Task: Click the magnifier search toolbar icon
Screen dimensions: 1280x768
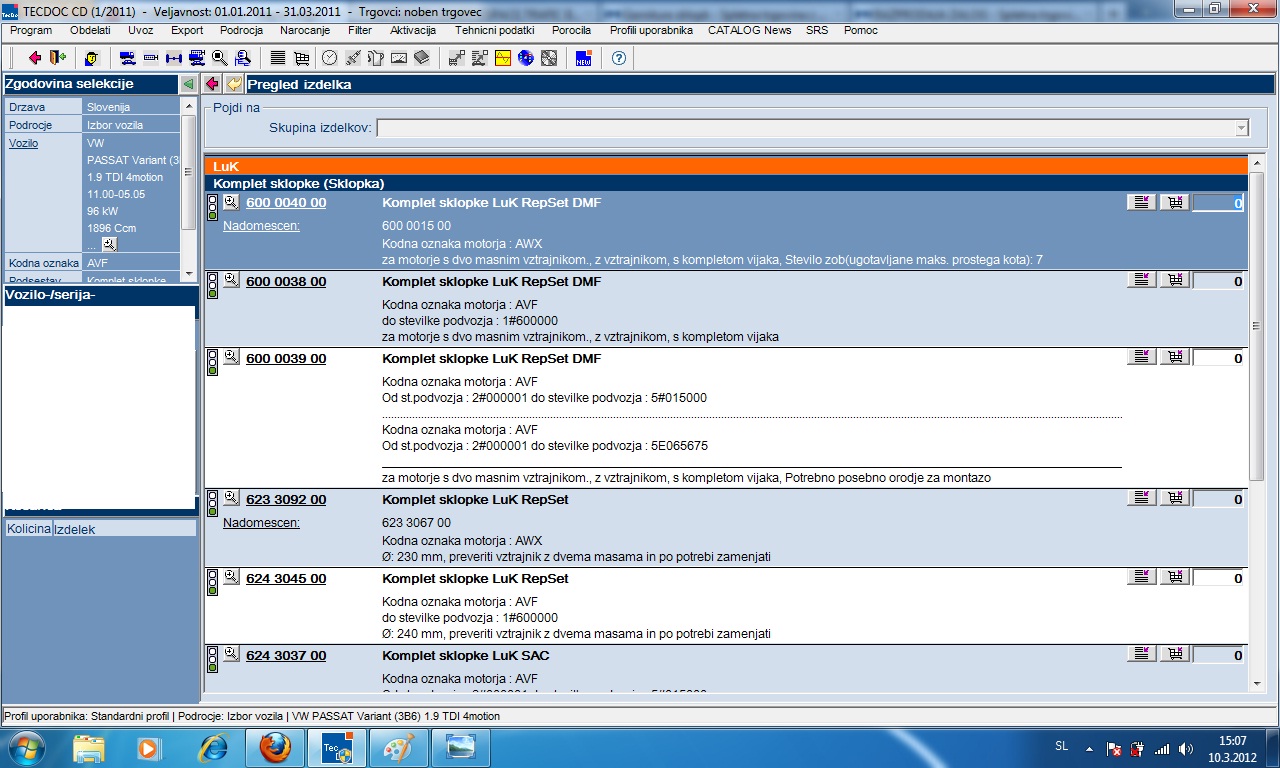Action: click(x=219, y=58)
